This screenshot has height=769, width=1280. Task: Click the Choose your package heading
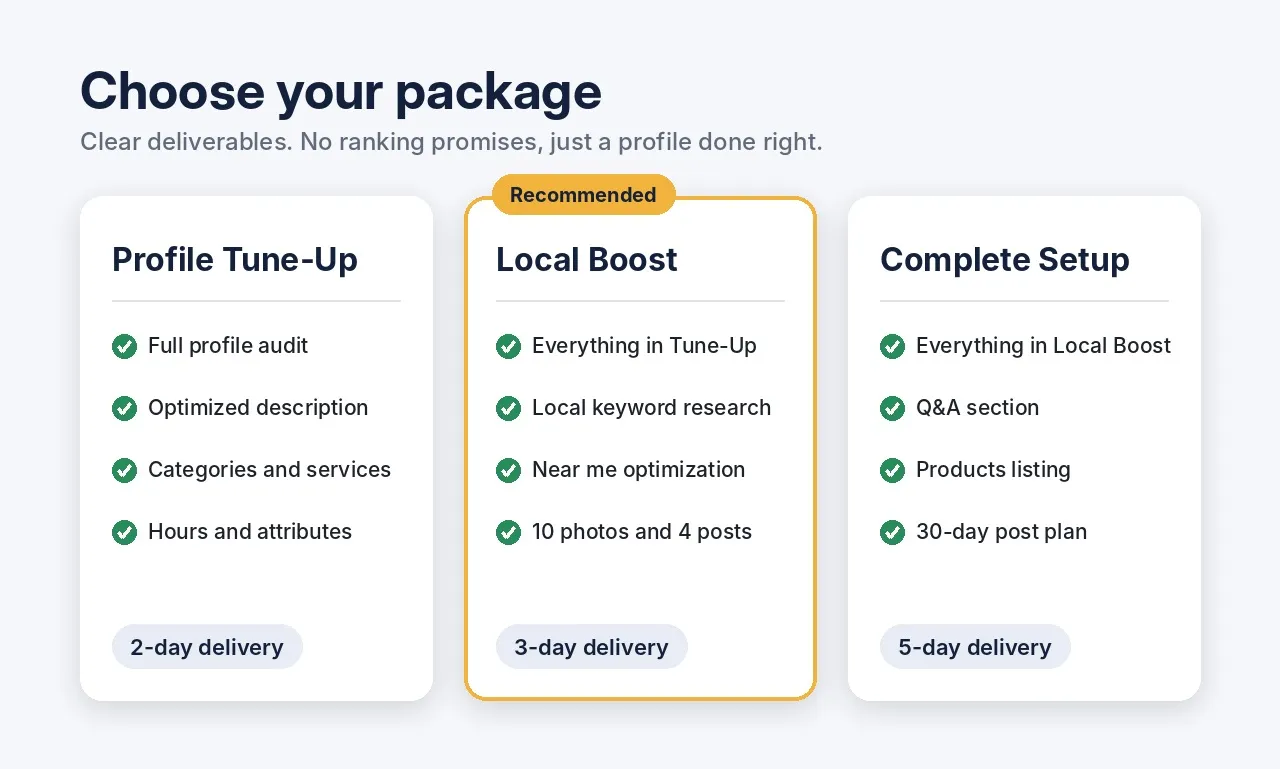pyautogui.click(x=341, y=91)
